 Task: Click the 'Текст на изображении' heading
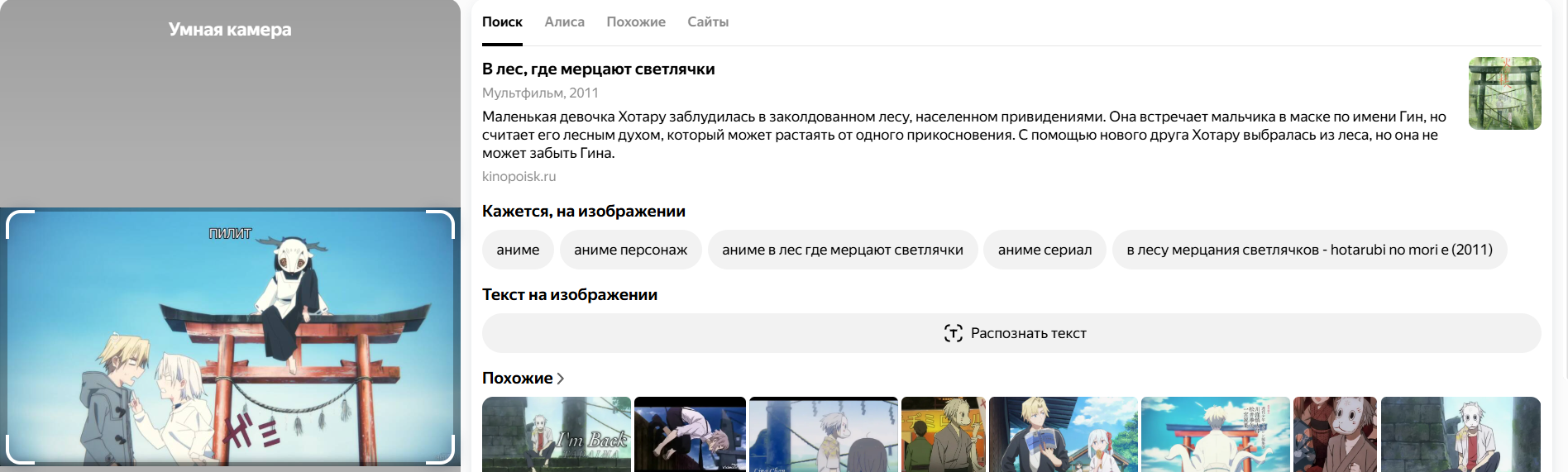point(570,295)
